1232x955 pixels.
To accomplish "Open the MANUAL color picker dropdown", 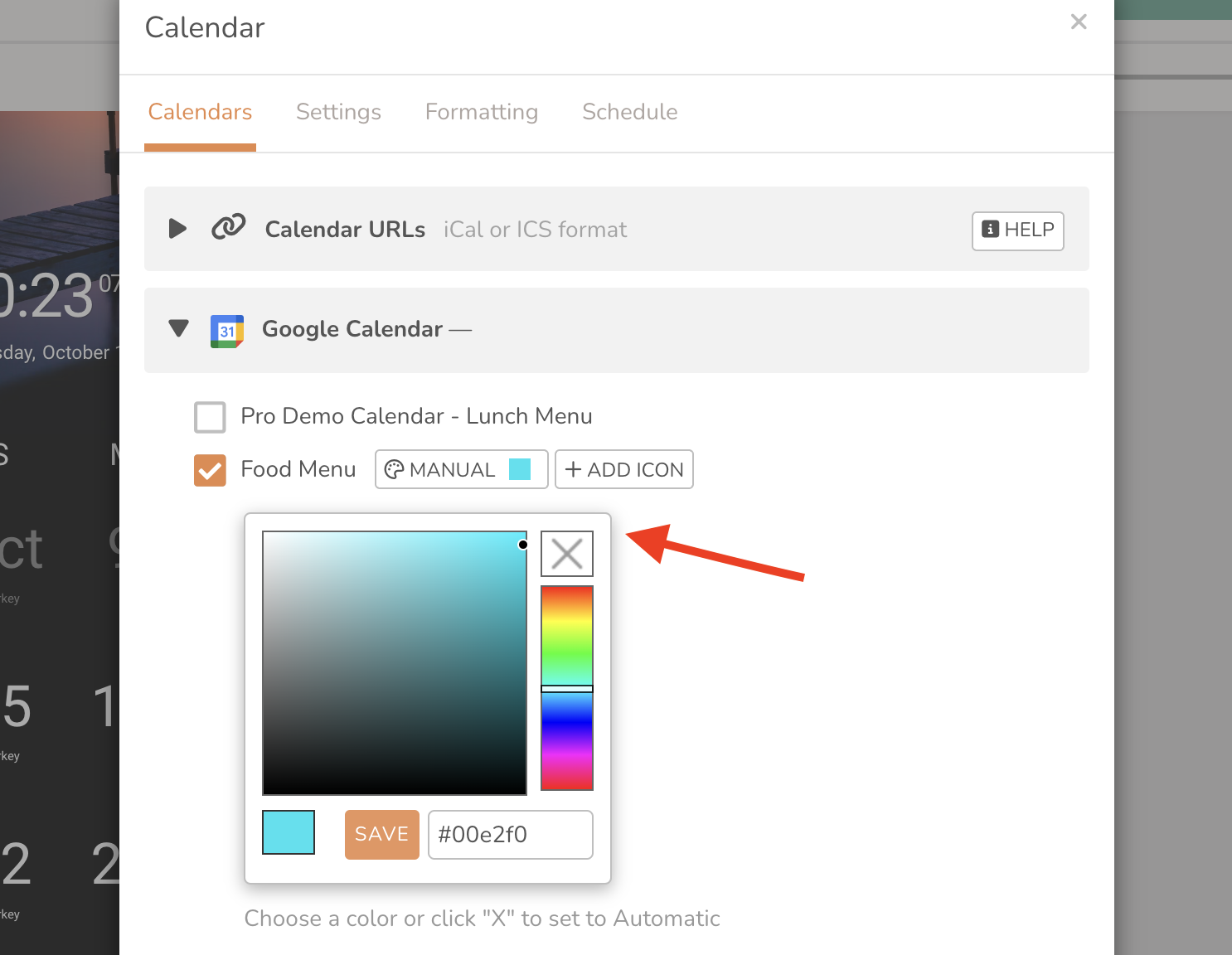I will point(461,469).
